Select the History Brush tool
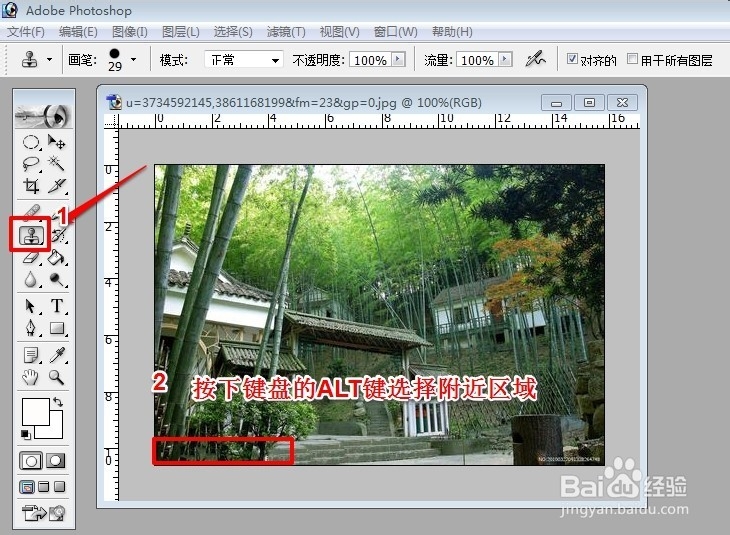Screen dimensions: 730x535 pos(58,235)
